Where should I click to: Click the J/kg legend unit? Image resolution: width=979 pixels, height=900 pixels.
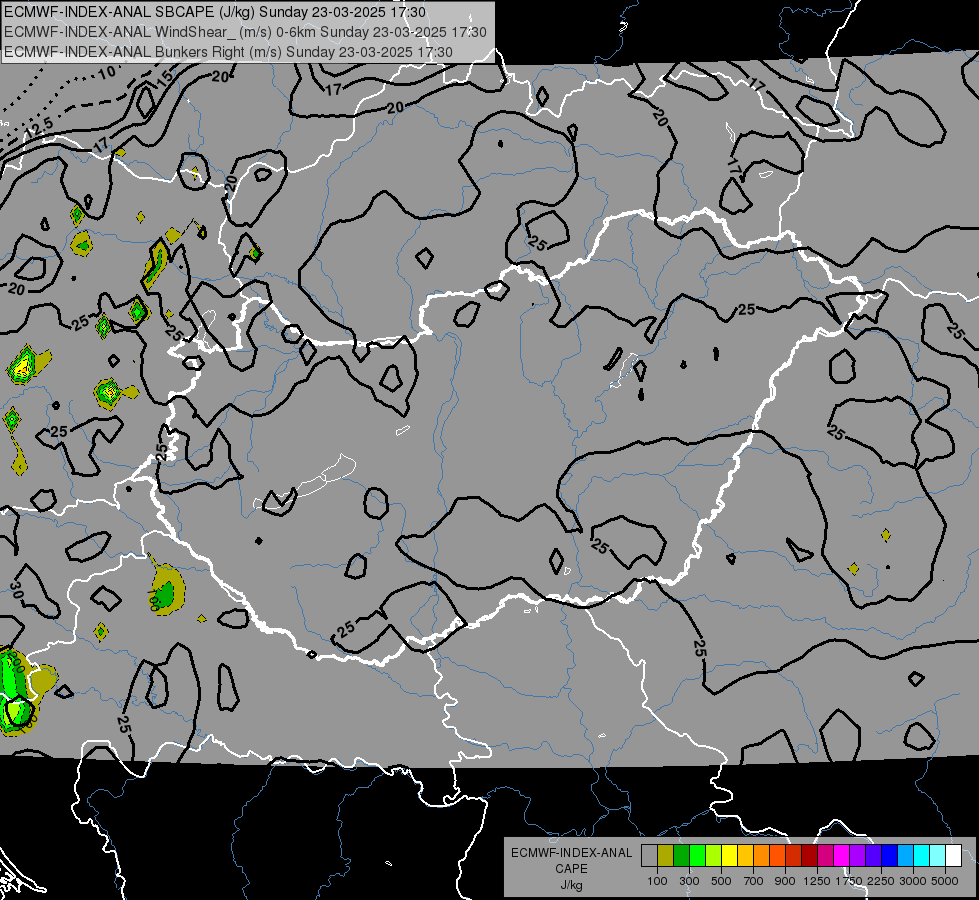[571, 885]
